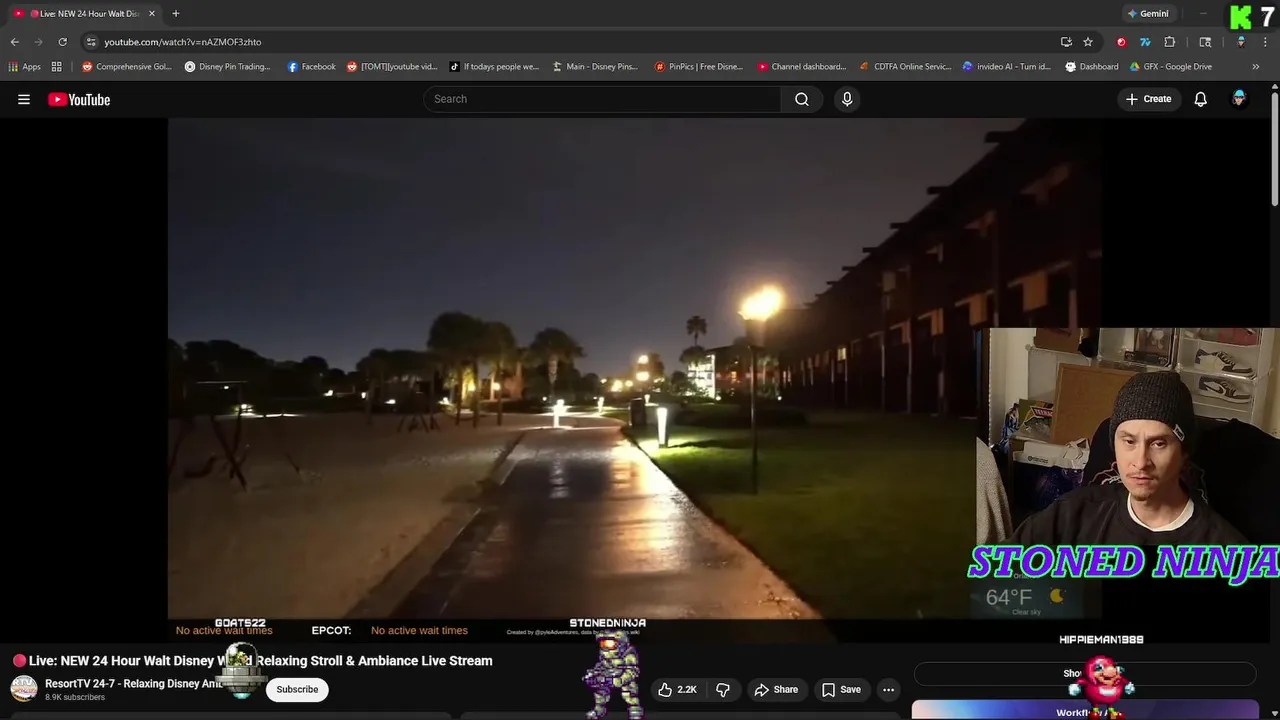1280x720 pixels.
Task: Open the Create menu
Action: (1149, 99)
